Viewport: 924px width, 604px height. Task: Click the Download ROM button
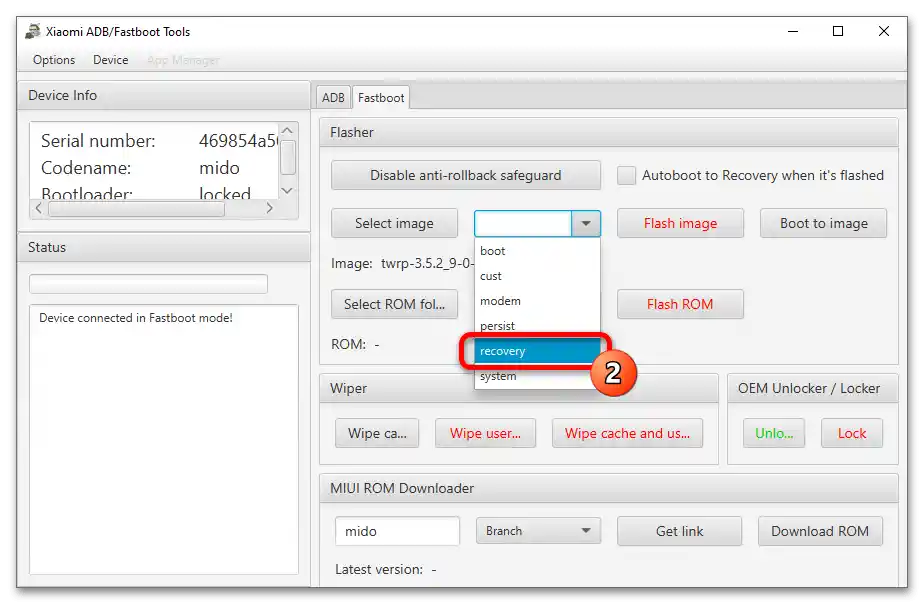point(820,531)
